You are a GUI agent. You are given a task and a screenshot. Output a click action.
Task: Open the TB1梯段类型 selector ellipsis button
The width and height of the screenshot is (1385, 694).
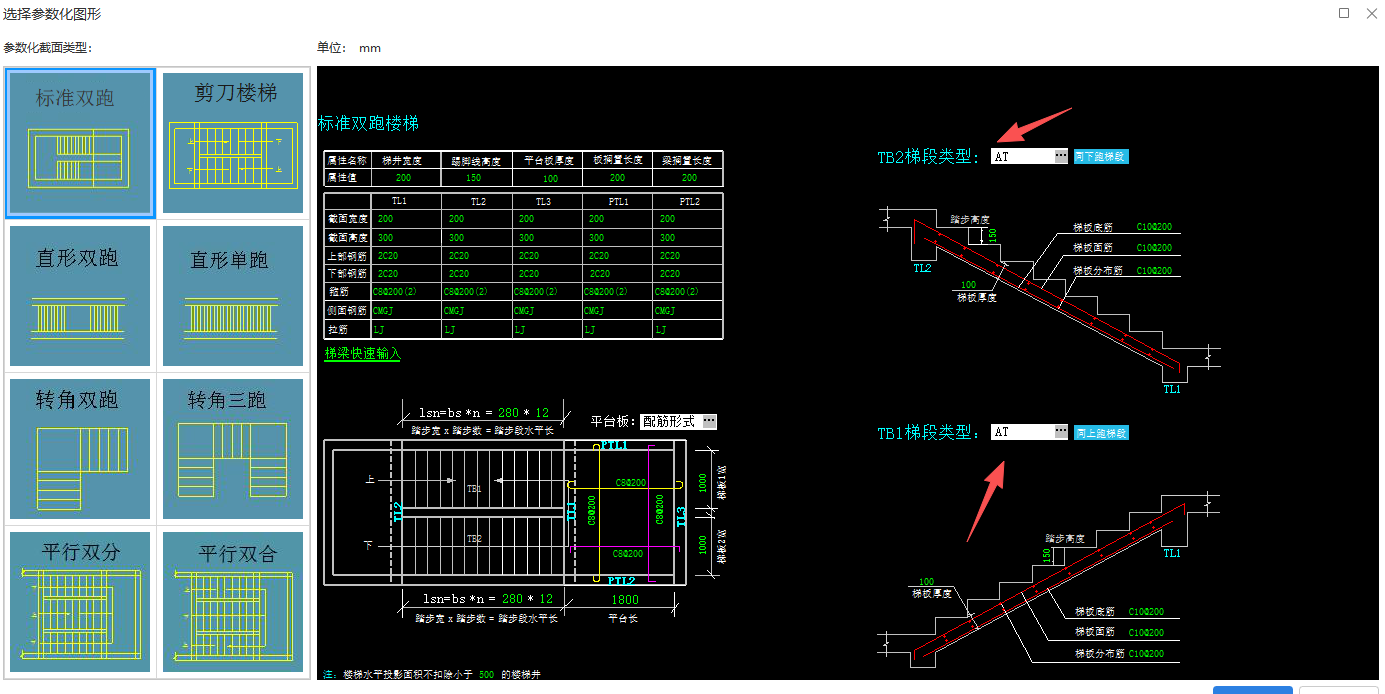[x=1061, y=432]
